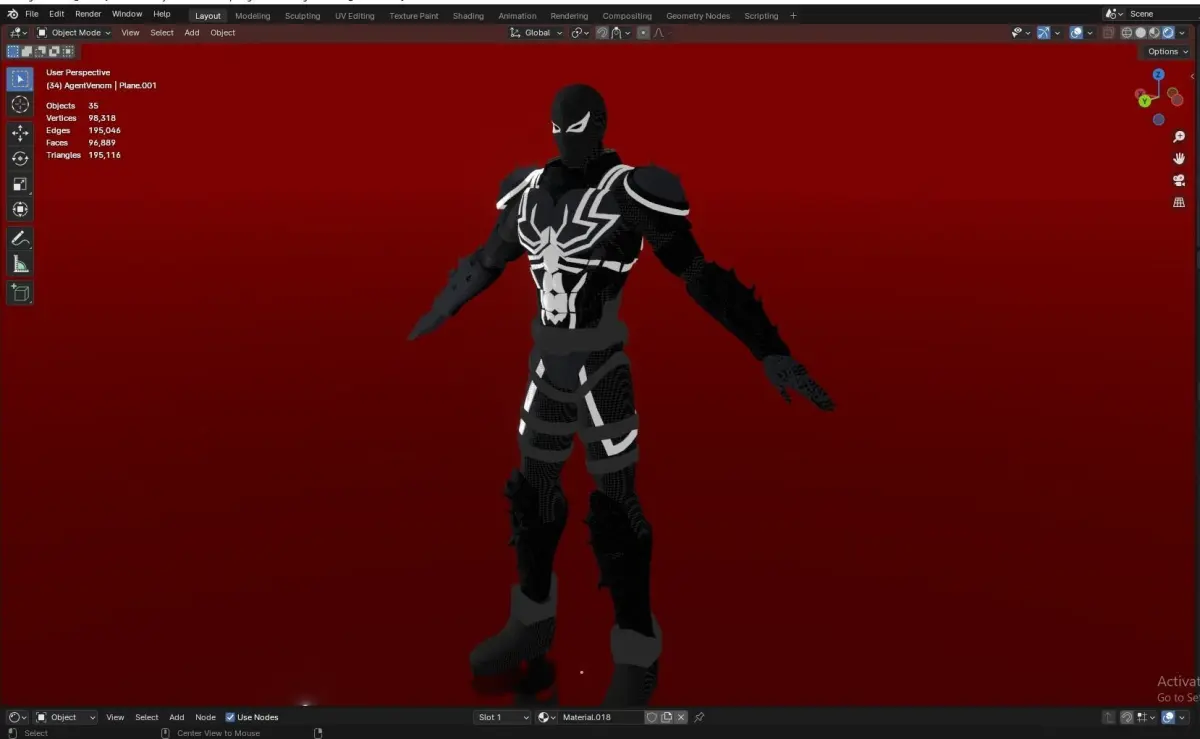
Task: Open the pivot point dropdown
Action: click(x=580, y=33)
